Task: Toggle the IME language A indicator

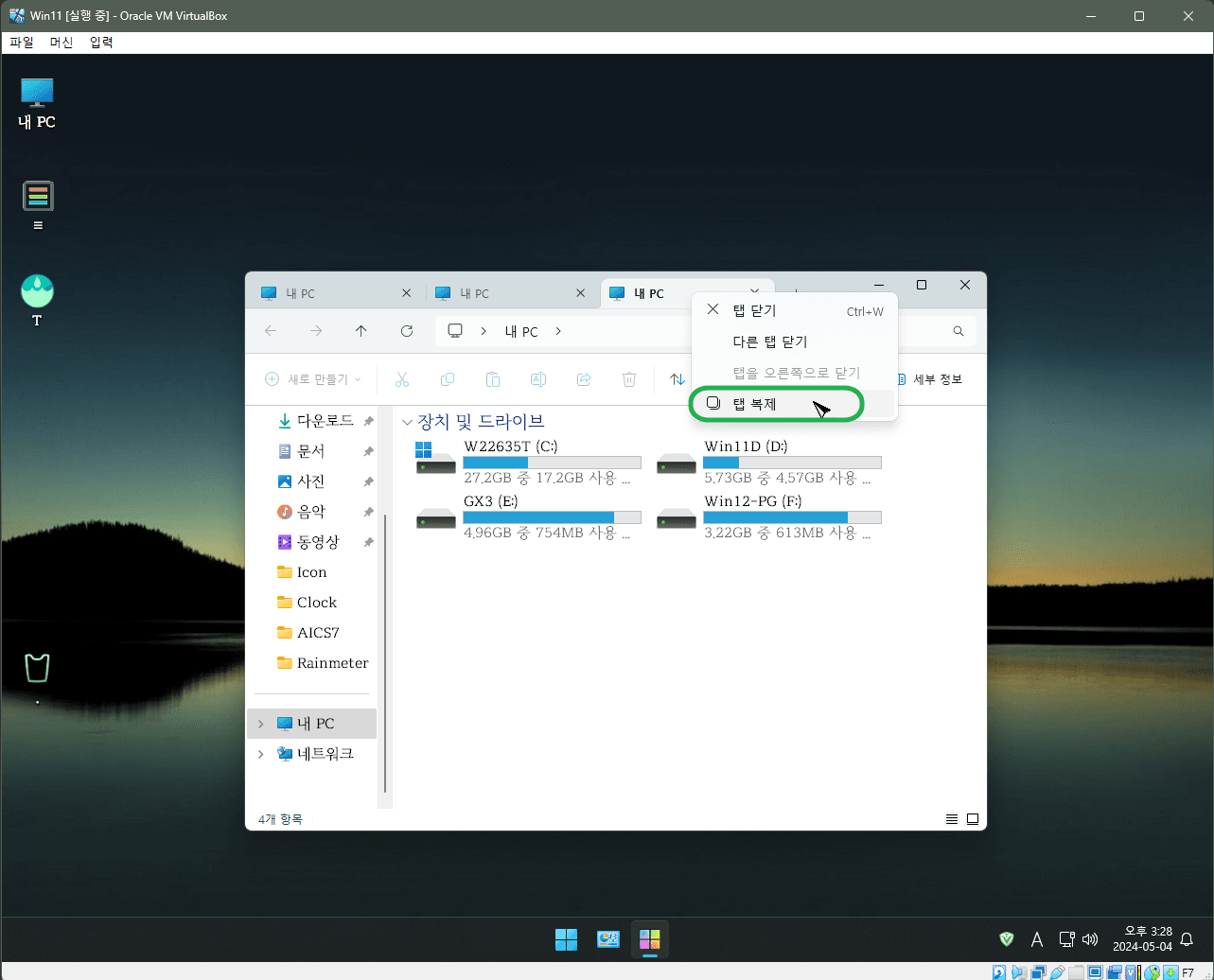Action: (x=1036, y=939)
